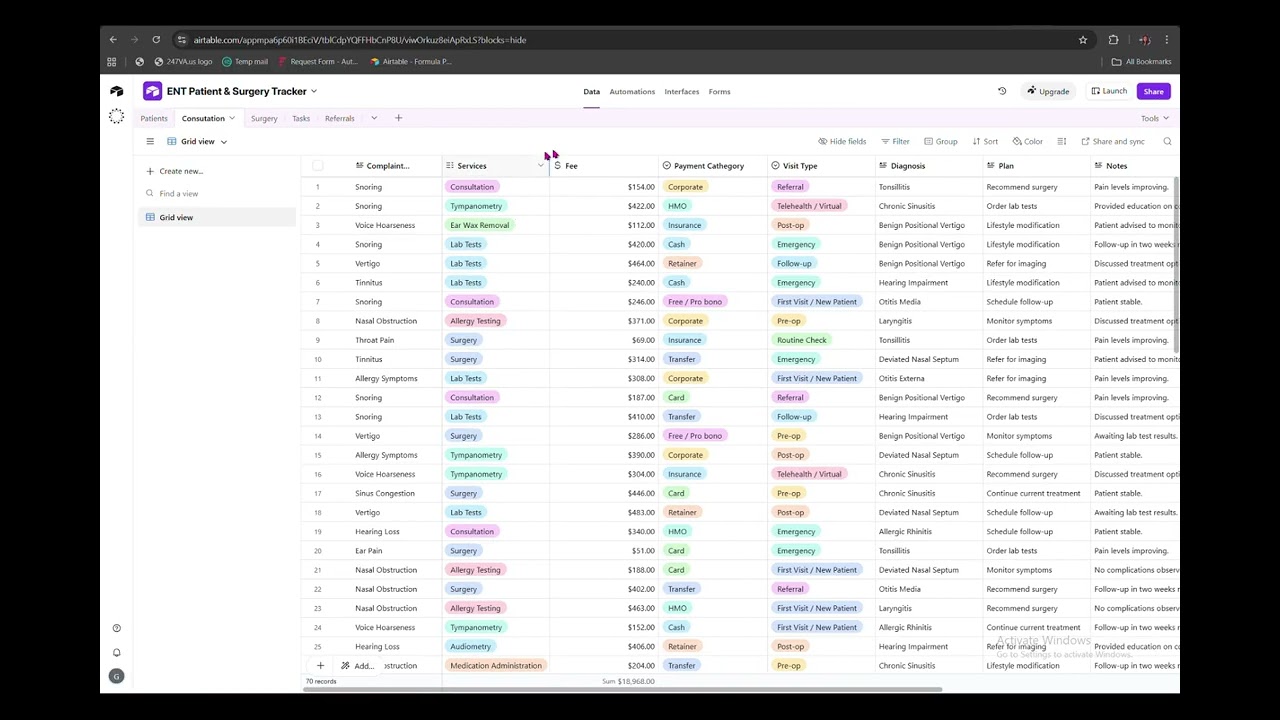The image size is (1280, 720).
Task: Open Chrome extensions puzzle icon
Action: [x=1113, y=40]
